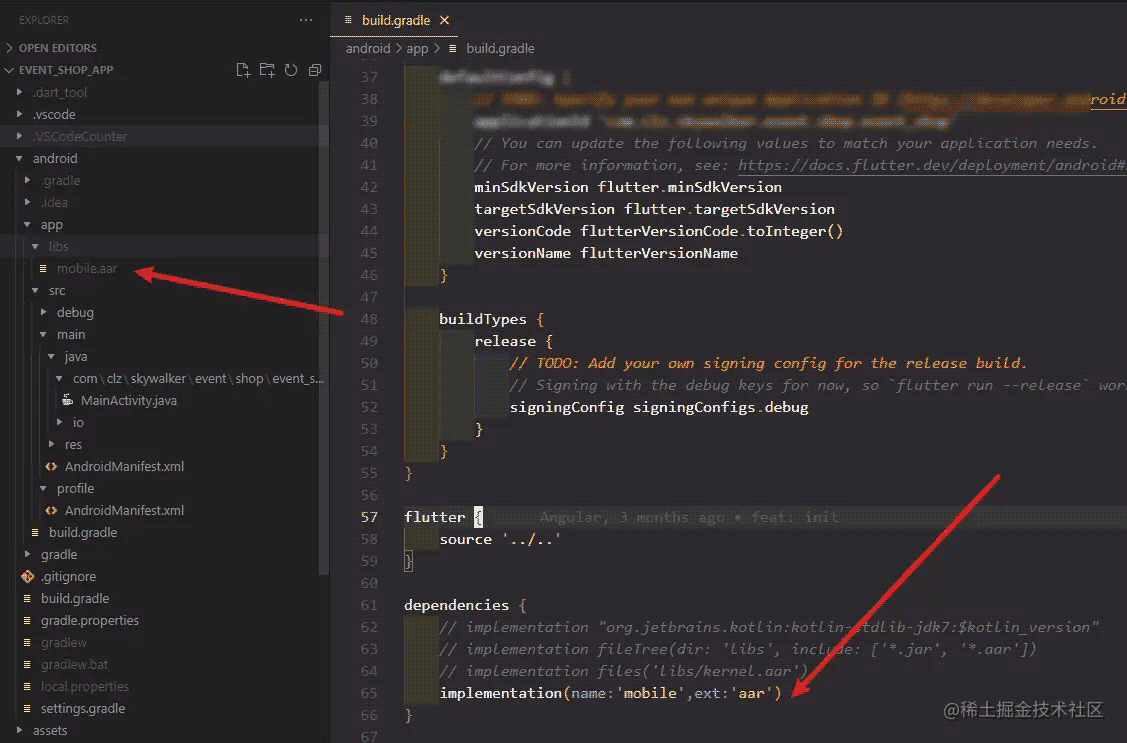Close the build.gradle editor tab
Viewport: 1127px width, 743px height.
tap(444, 20)
